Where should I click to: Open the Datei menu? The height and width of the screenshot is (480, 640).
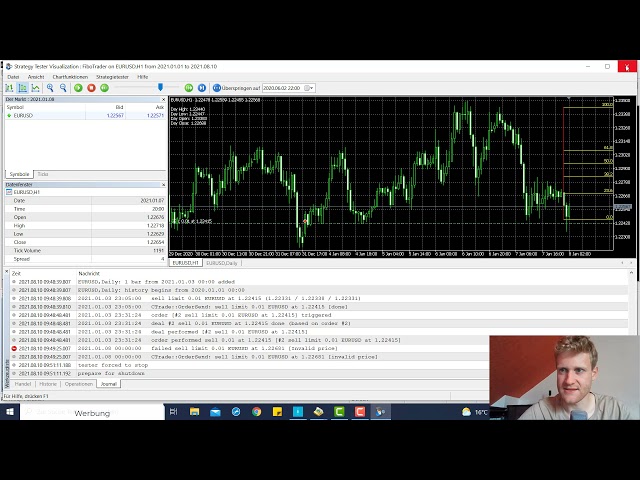tap(13, 77)
